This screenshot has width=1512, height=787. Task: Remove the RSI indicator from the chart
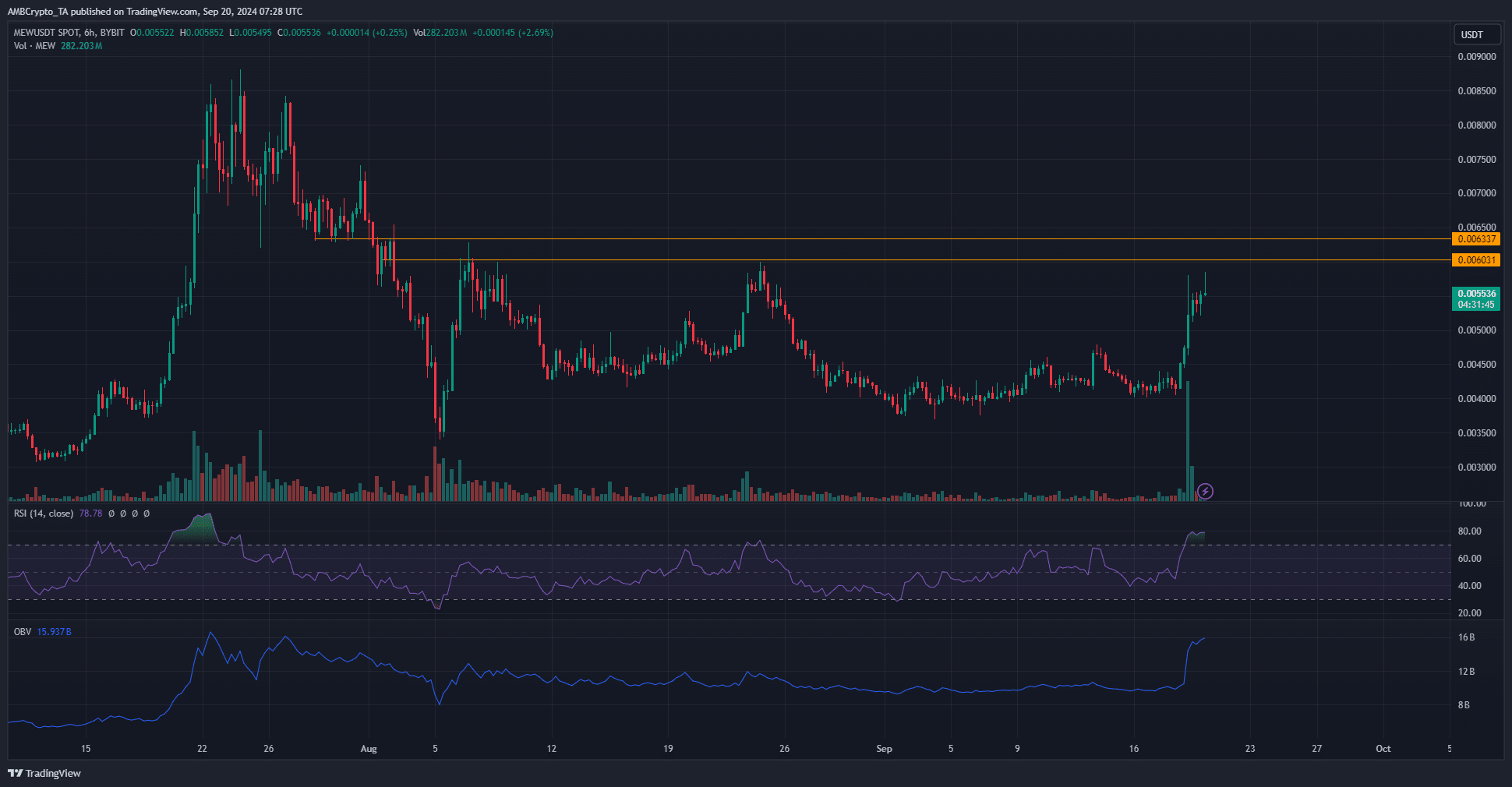(134, 513)
